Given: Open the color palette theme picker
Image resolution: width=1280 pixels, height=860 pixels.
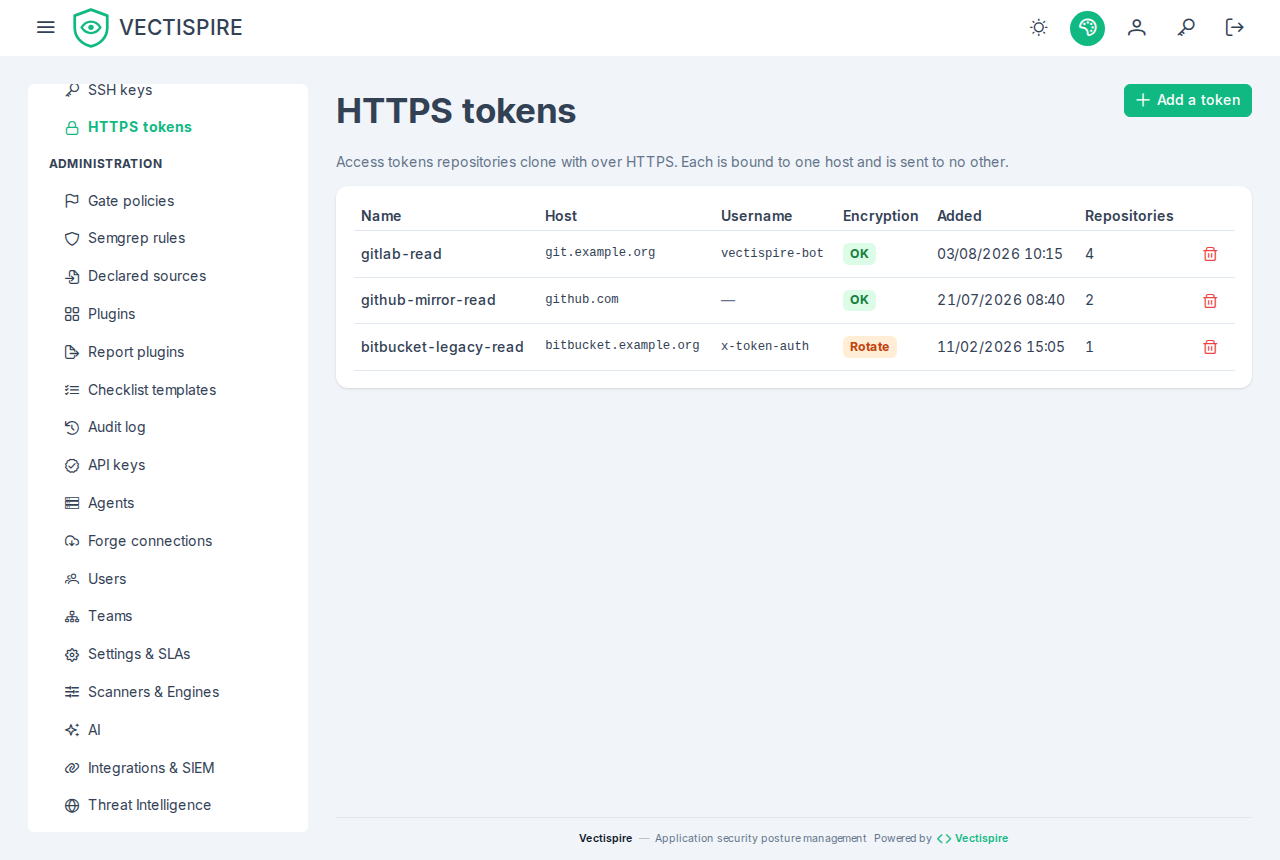Looking at the screenshot, I should (x=1087, y=28).
